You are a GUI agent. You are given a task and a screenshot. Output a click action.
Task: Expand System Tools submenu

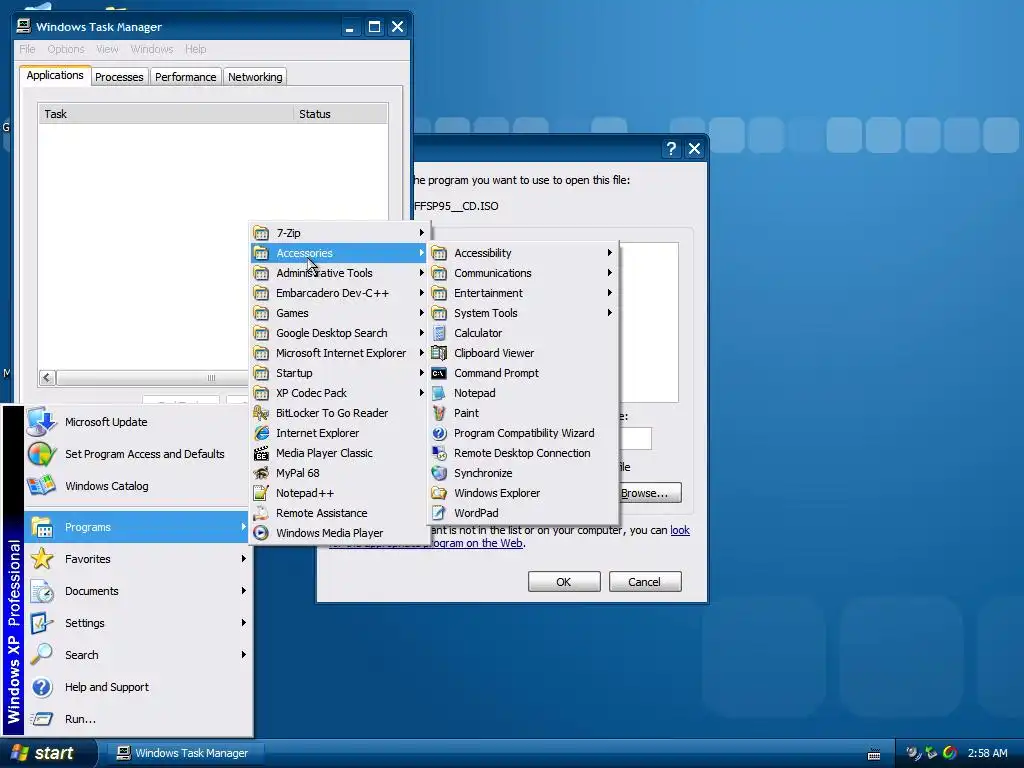pyautogui.click(x=524, y=313)
